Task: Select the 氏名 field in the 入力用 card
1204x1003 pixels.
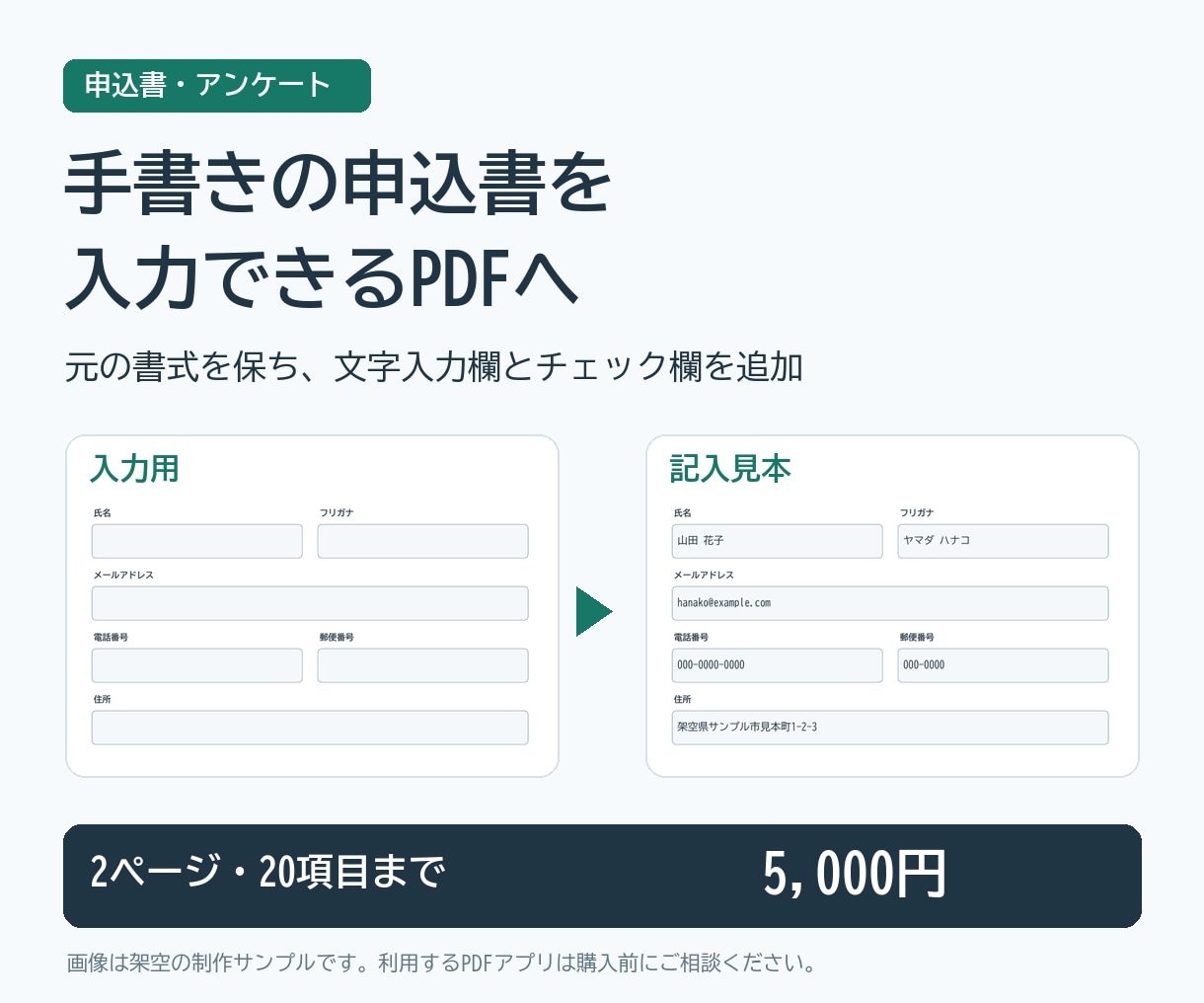Action: [x=197, y=541]
